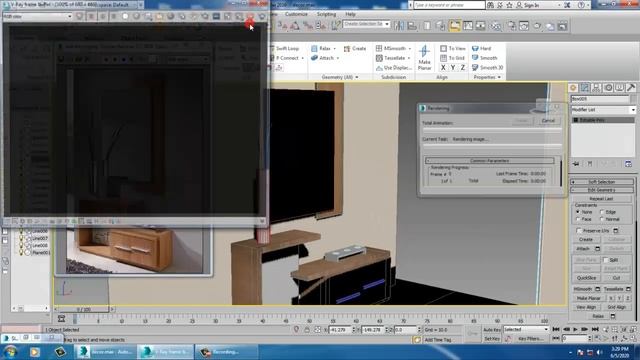Click the Mirror tool in main toolbar
The height and width of the screenshot is (360, 640).
tap(399, 26)
